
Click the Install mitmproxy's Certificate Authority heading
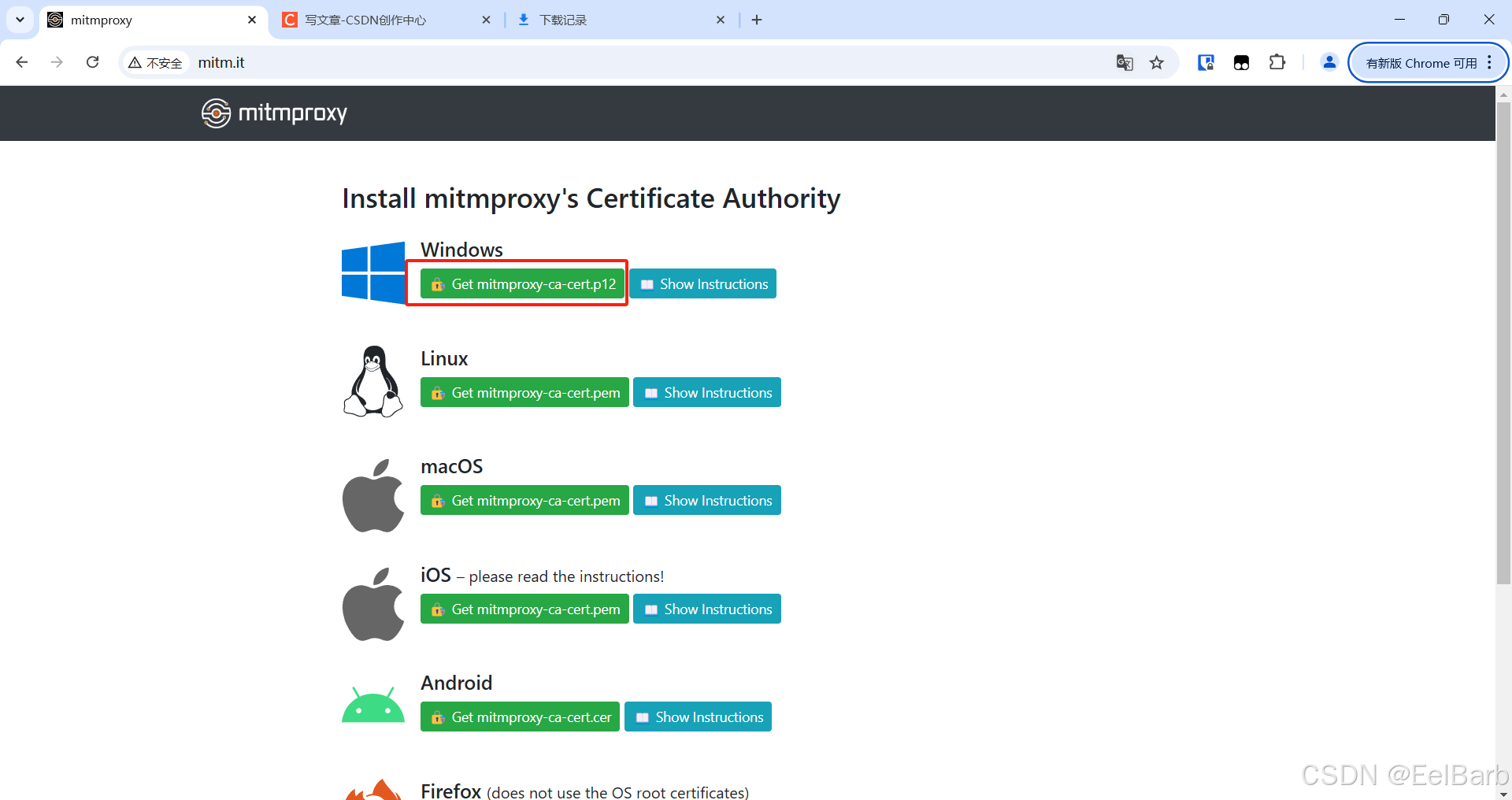[591, 198]
